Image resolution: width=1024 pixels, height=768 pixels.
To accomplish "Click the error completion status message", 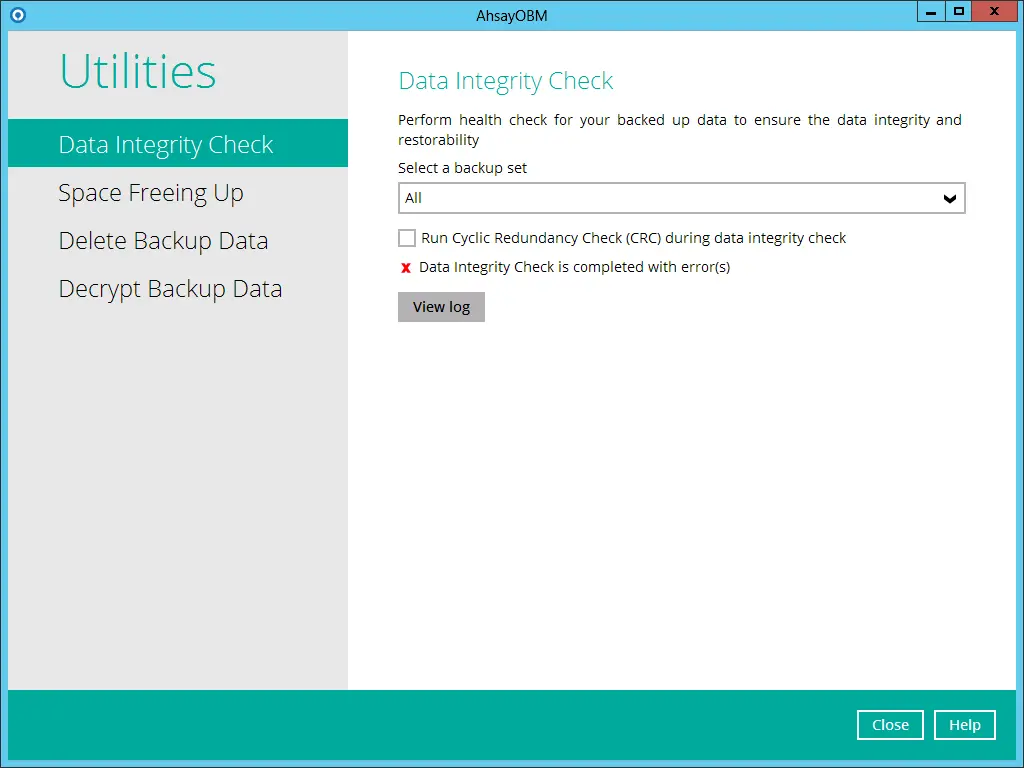I will [574, 267].
